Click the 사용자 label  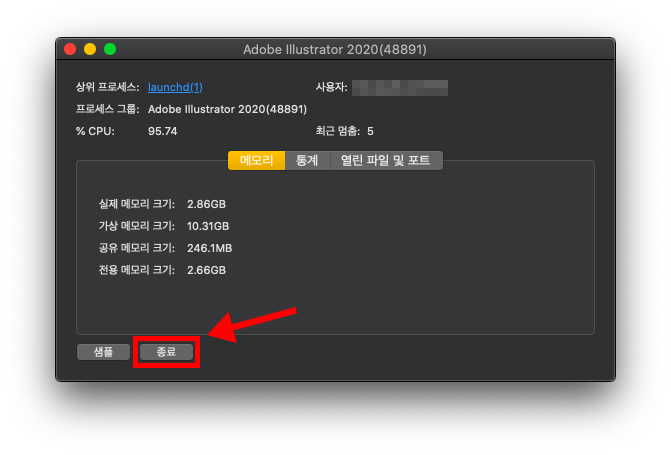click(x=331, y=87)
